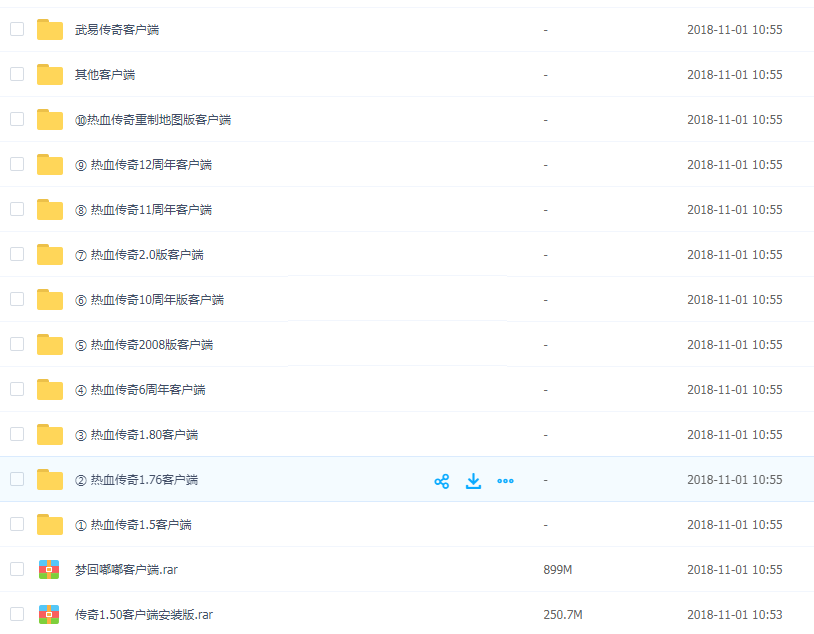Tick checkbox for 热血传奇1.5客户端
This screenshot has height=634, width=814.
point(17,524)
